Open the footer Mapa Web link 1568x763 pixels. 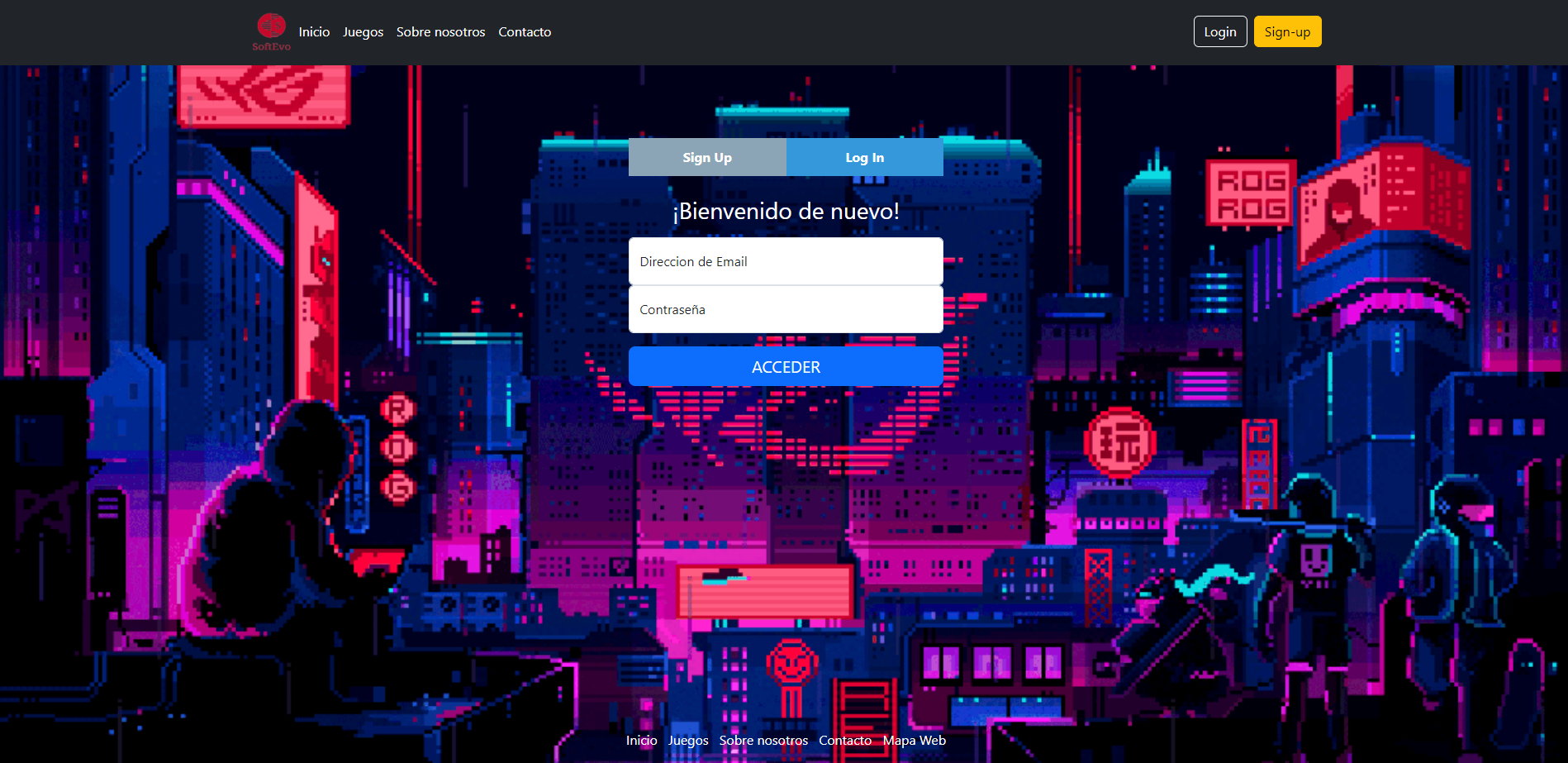pos(914,741)
